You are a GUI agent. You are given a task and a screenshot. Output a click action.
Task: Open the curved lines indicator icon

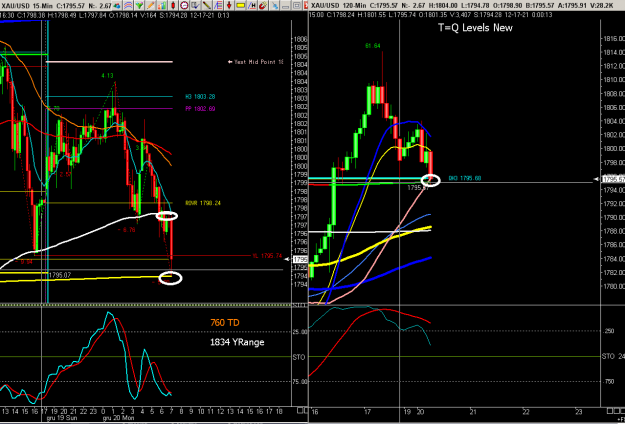point(128,6)
